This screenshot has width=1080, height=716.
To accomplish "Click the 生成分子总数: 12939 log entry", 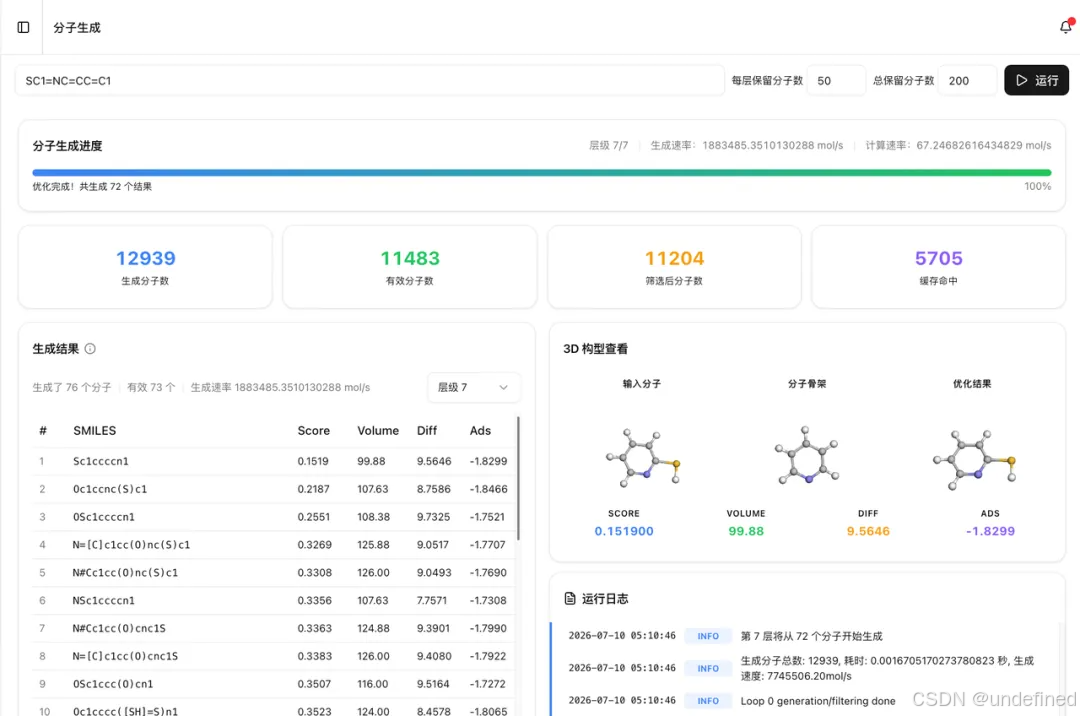I will tap(887, 668).
